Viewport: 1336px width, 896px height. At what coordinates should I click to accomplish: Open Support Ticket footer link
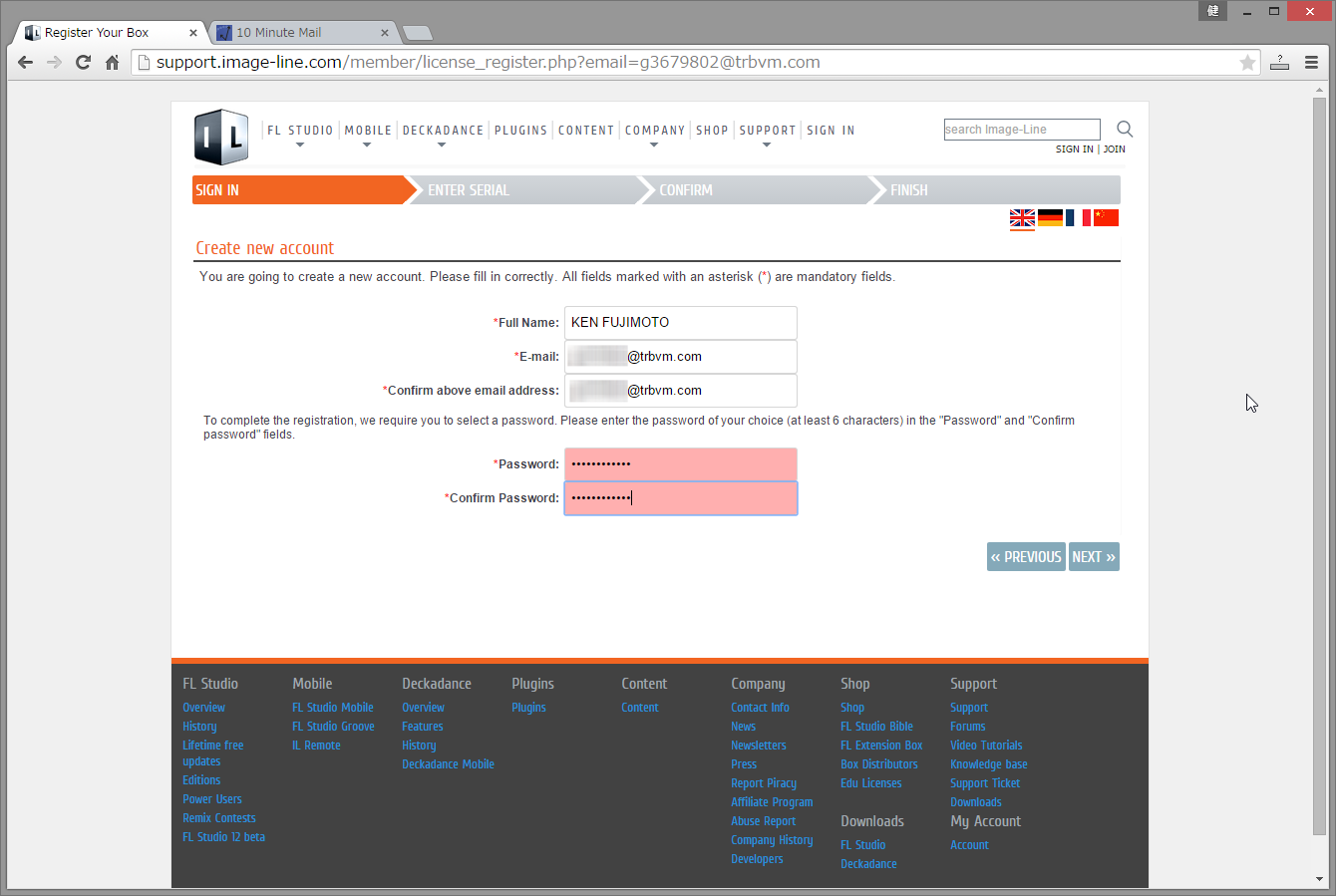[985, 783]
